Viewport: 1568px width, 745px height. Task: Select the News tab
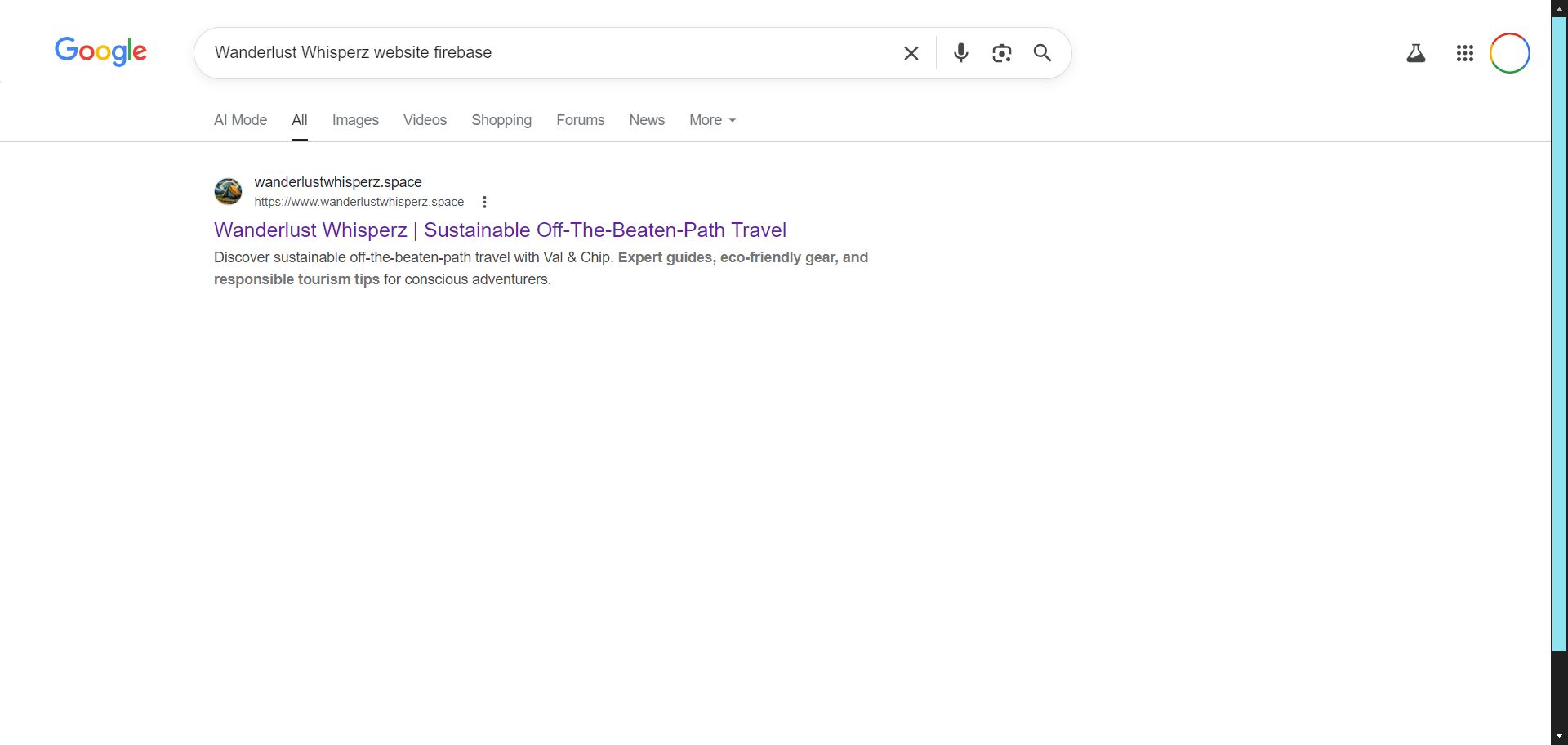click(x=646, y=120)
